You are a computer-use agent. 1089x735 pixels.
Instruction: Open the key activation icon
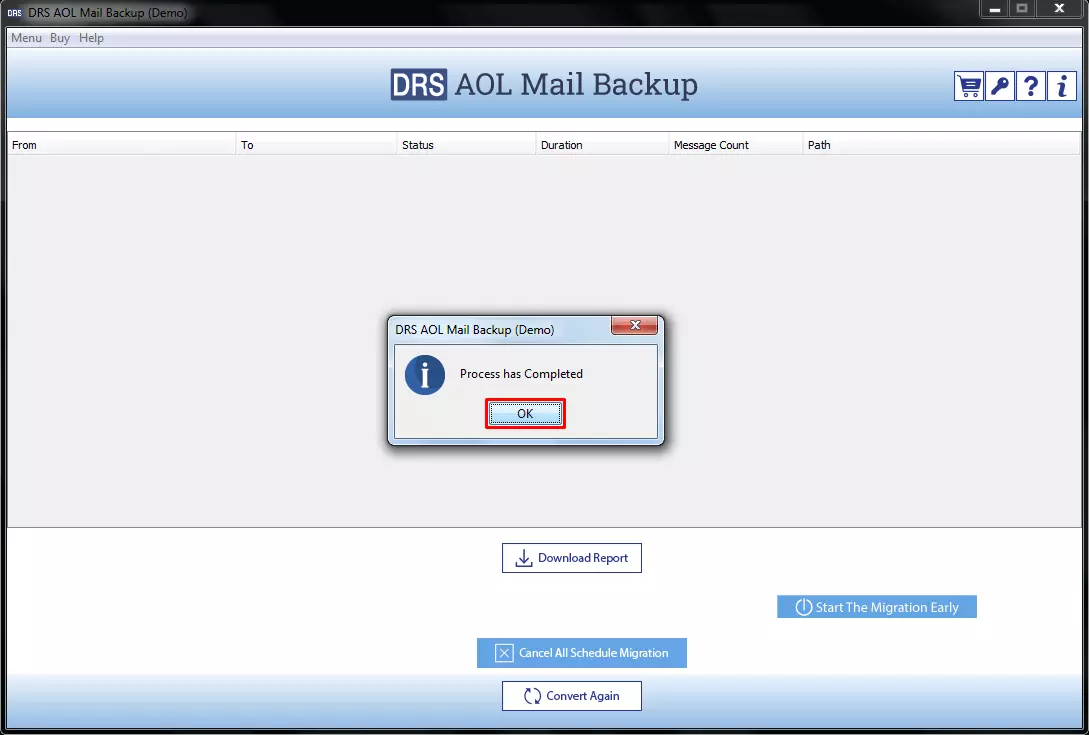(x=999, y=87)
